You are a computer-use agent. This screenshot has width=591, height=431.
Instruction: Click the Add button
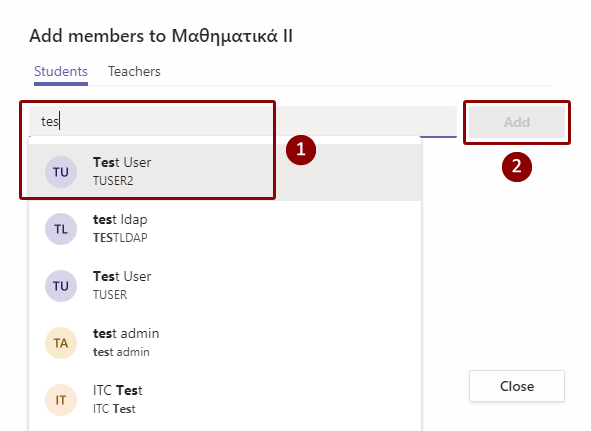[x=517, y=122]
